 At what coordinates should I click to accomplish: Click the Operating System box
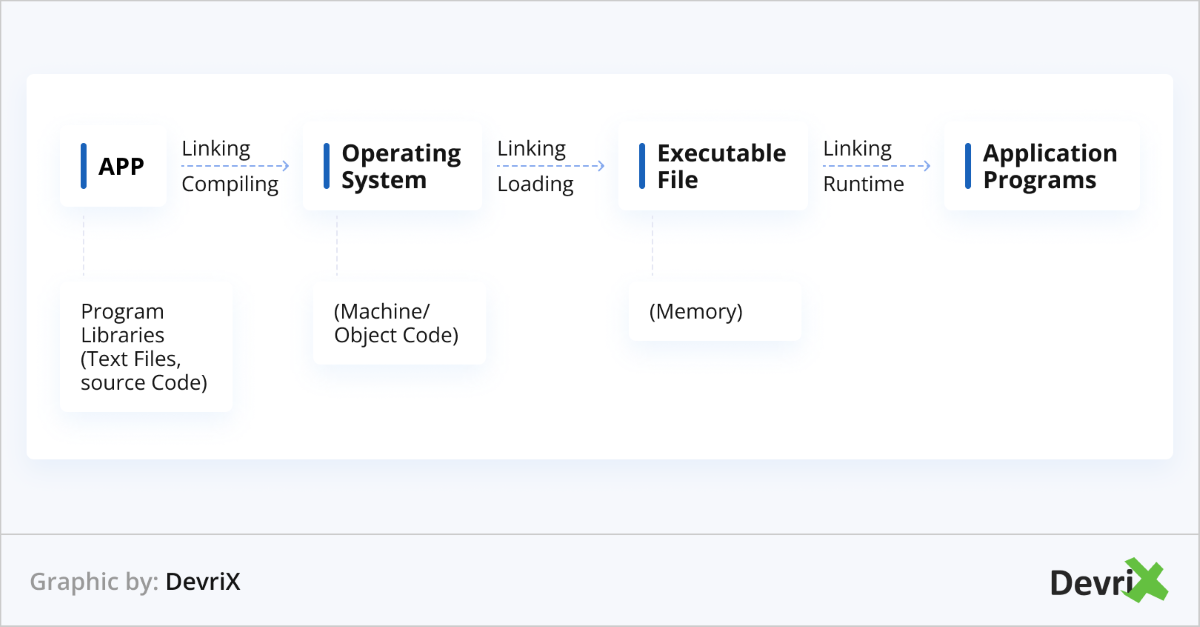point(392,166)
